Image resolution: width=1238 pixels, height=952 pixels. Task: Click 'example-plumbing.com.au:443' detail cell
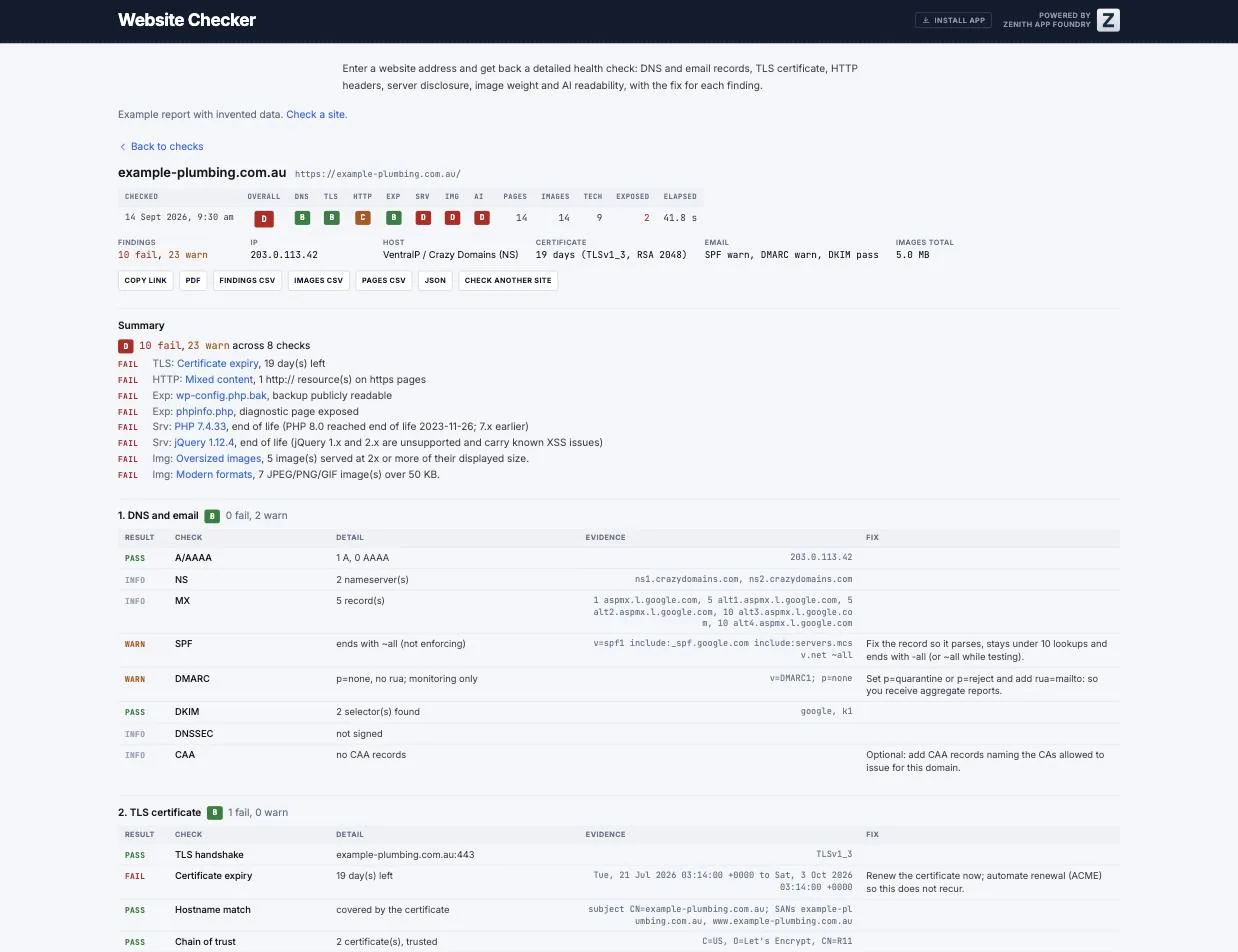405,855
